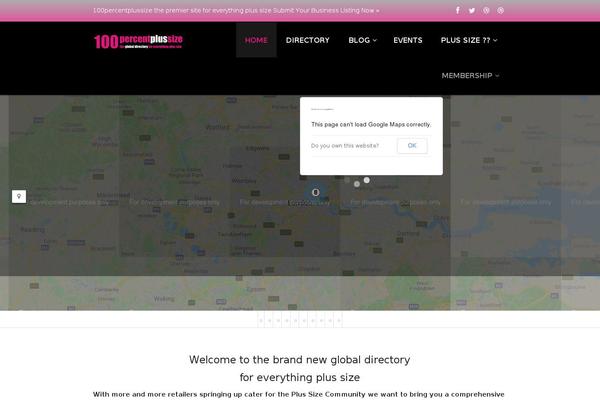Go to the HOME menu item

click(256, 40)
